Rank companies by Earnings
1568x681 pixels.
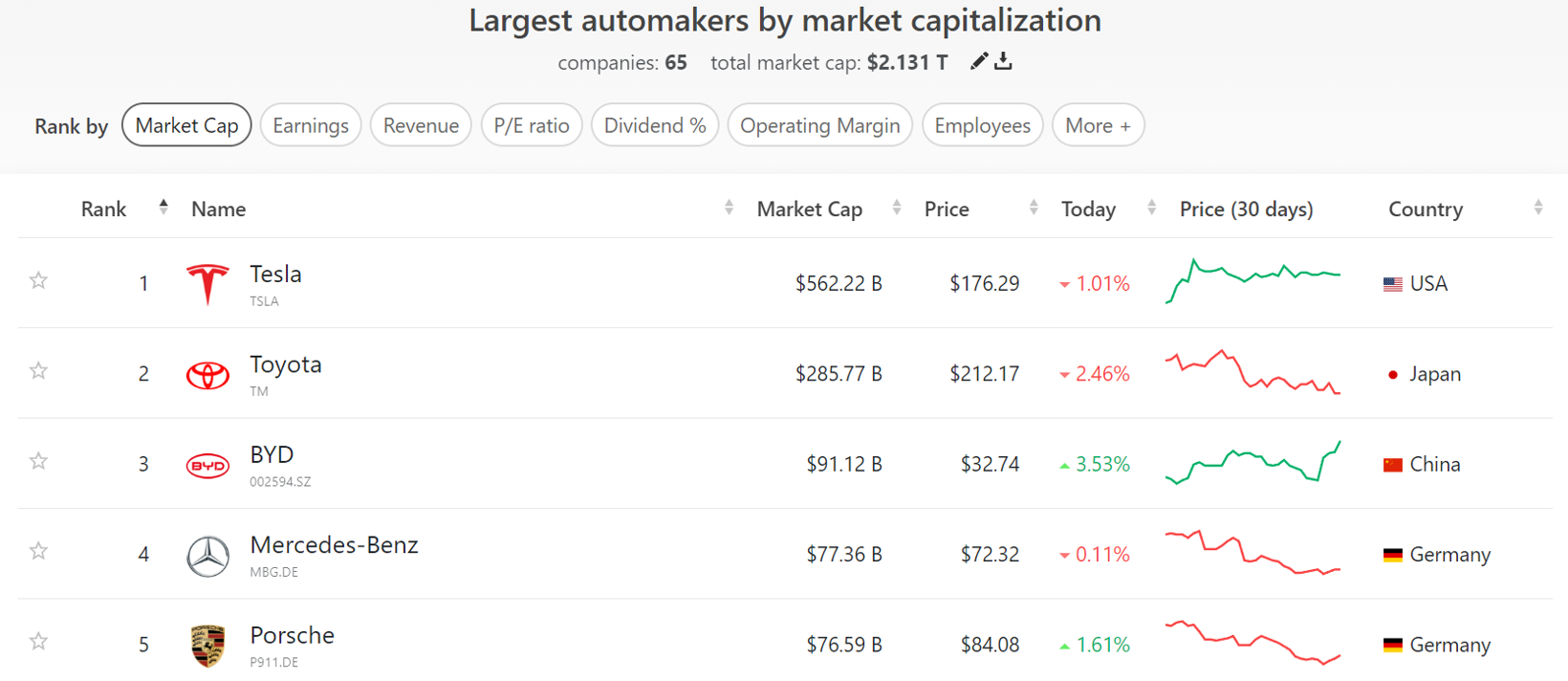pyautogui.click(x=311, y=125)
